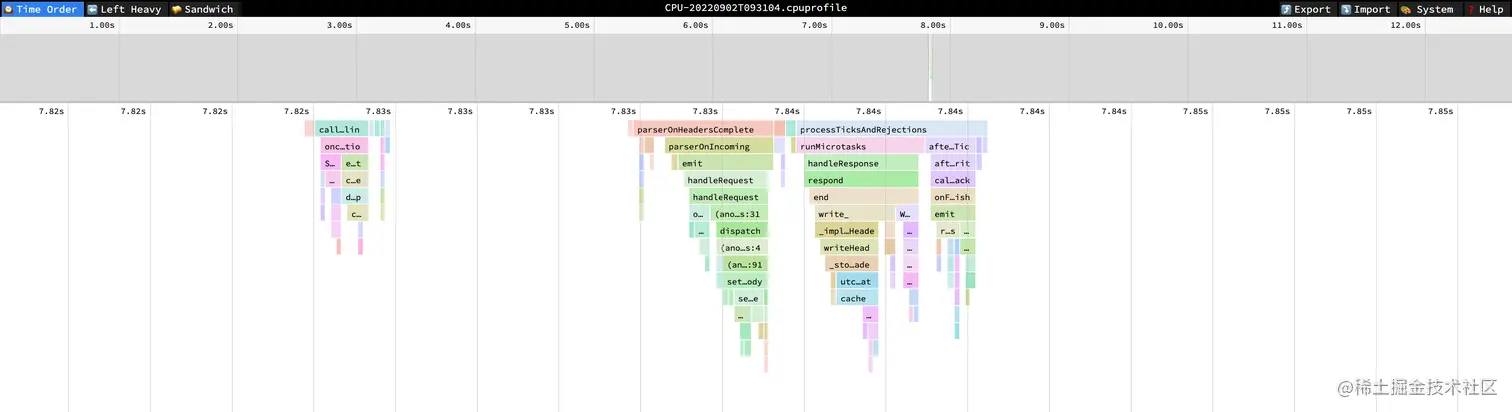Select the W… frame beside write_

tap(905, 214)
